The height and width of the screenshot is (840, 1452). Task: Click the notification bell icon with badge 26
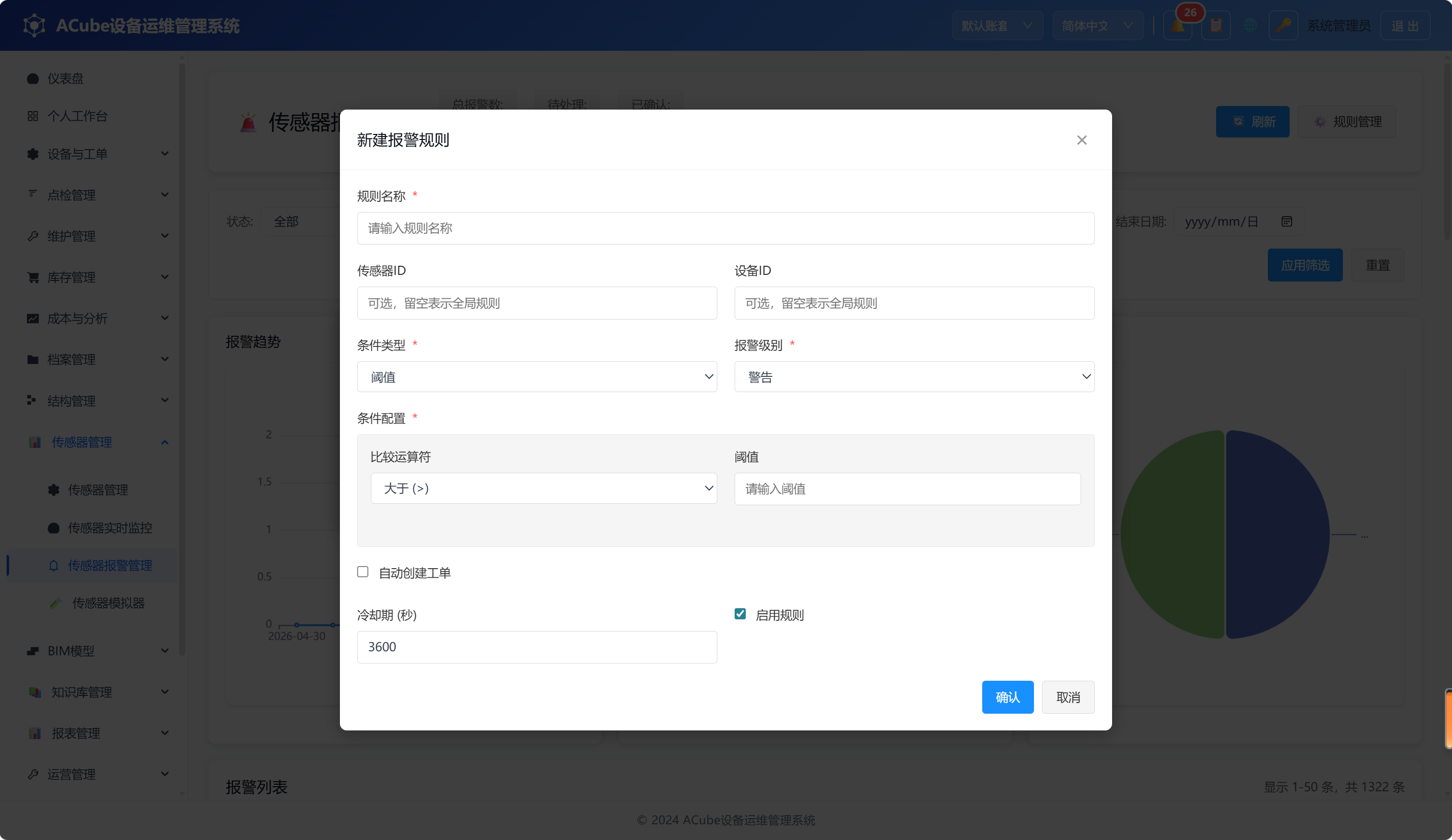(x=1177, y=25)
